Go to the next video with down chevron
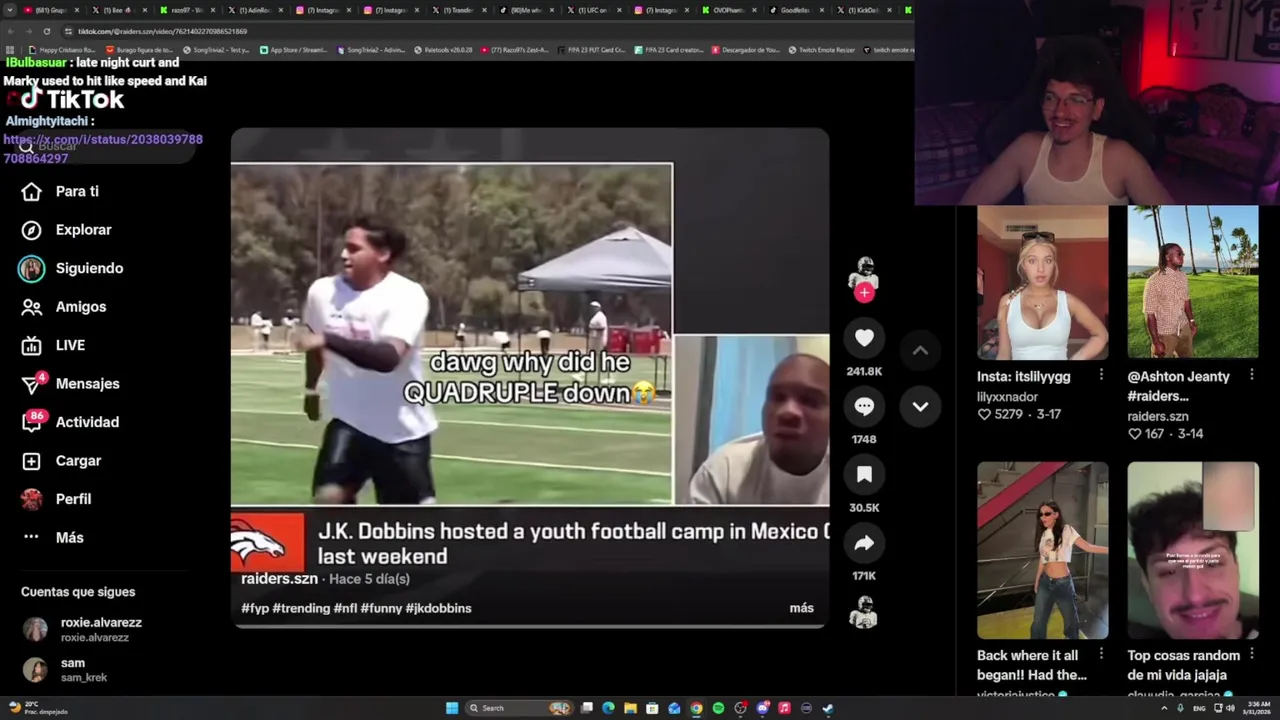Screen dimensions: 1280x720 920,406
